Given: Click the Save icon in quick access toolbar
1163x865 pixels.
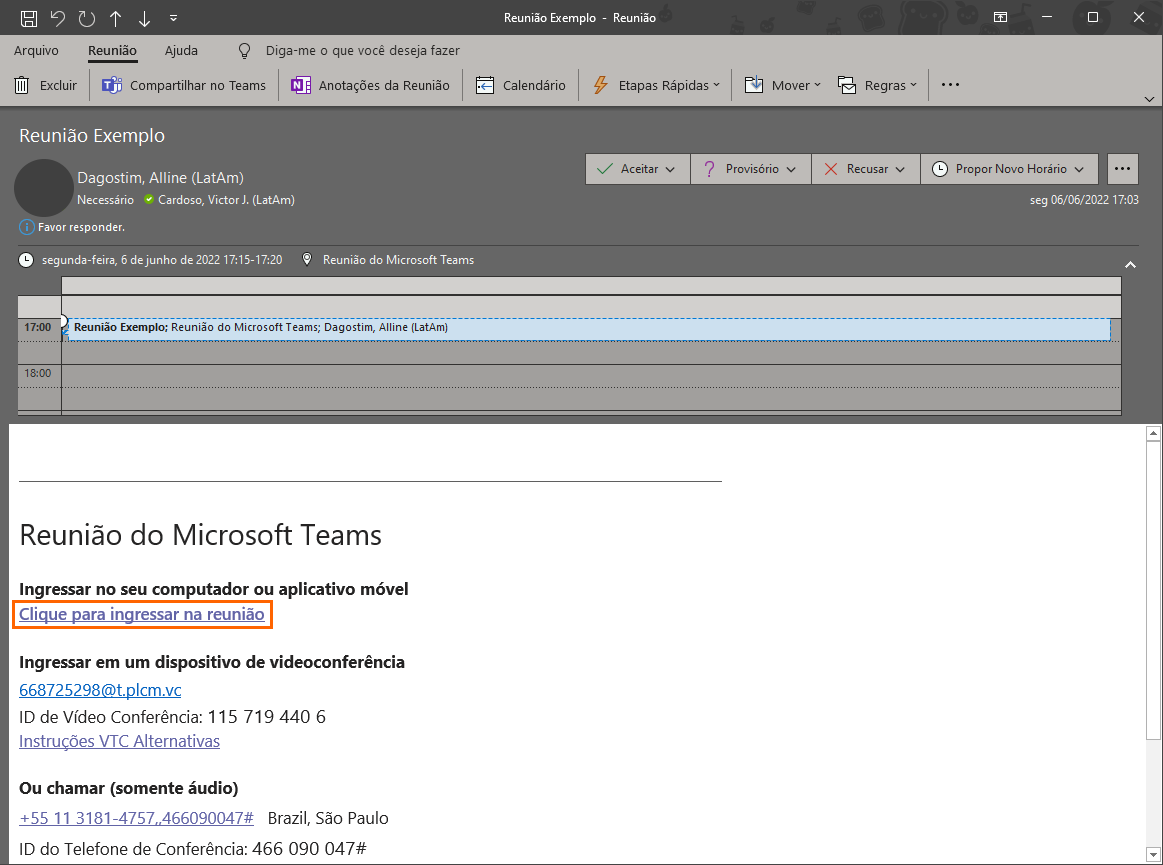Looking at the screenshot, I should 29,18.
